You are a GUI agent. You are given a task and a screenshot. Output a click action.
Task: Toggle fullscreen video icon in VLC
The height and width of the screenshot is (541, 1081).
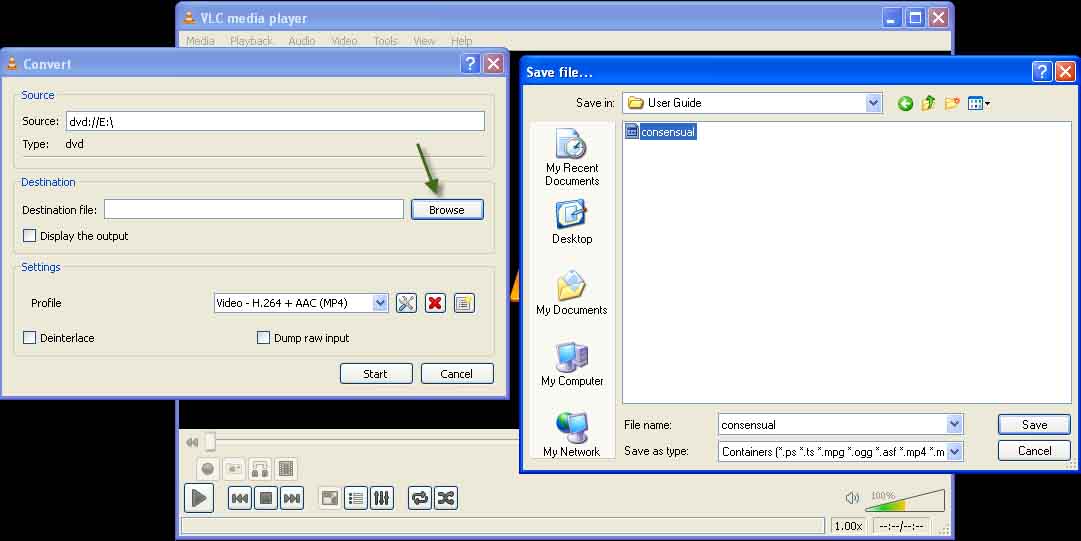[330, 498]
